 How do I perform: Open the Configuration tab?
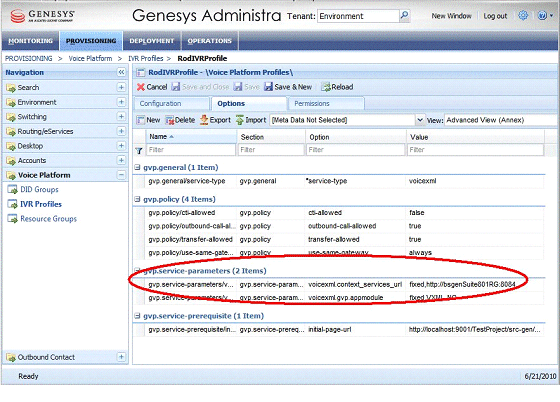(x=171, y=104)
